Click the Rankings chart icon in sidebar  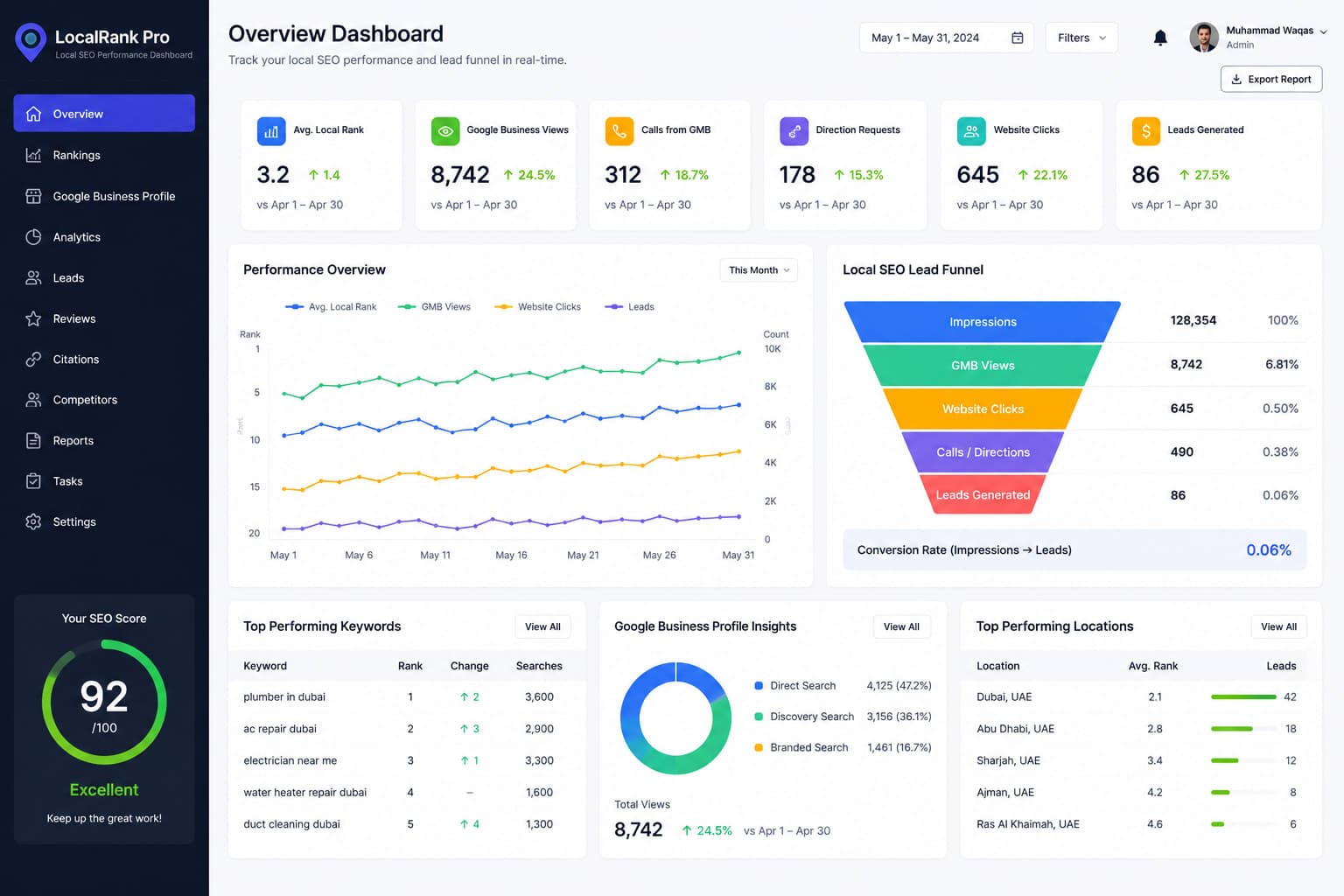click(33, 155)
